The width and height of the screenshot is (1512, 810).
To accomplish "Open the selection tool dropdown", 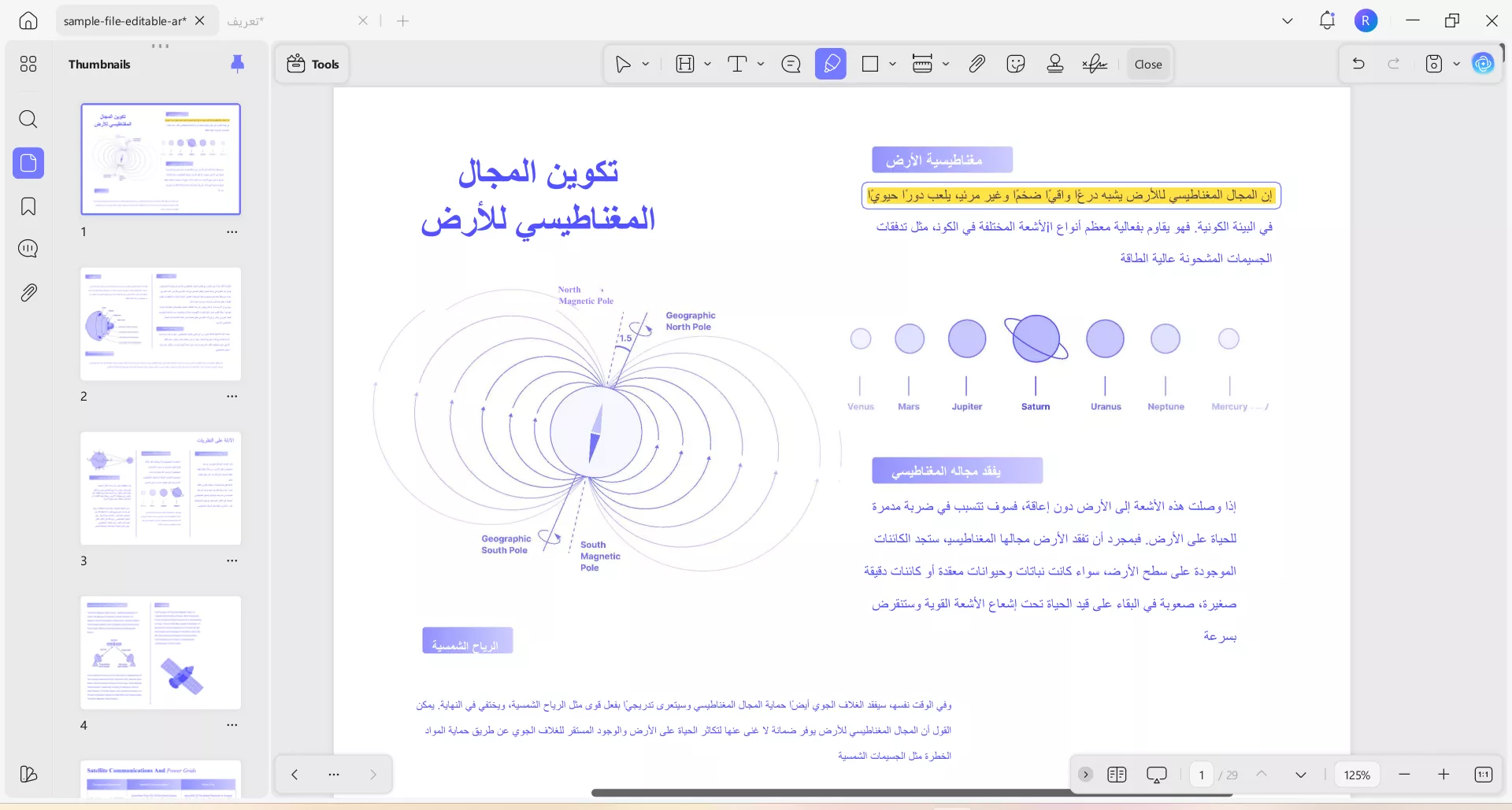I will [x=644, y=64].
